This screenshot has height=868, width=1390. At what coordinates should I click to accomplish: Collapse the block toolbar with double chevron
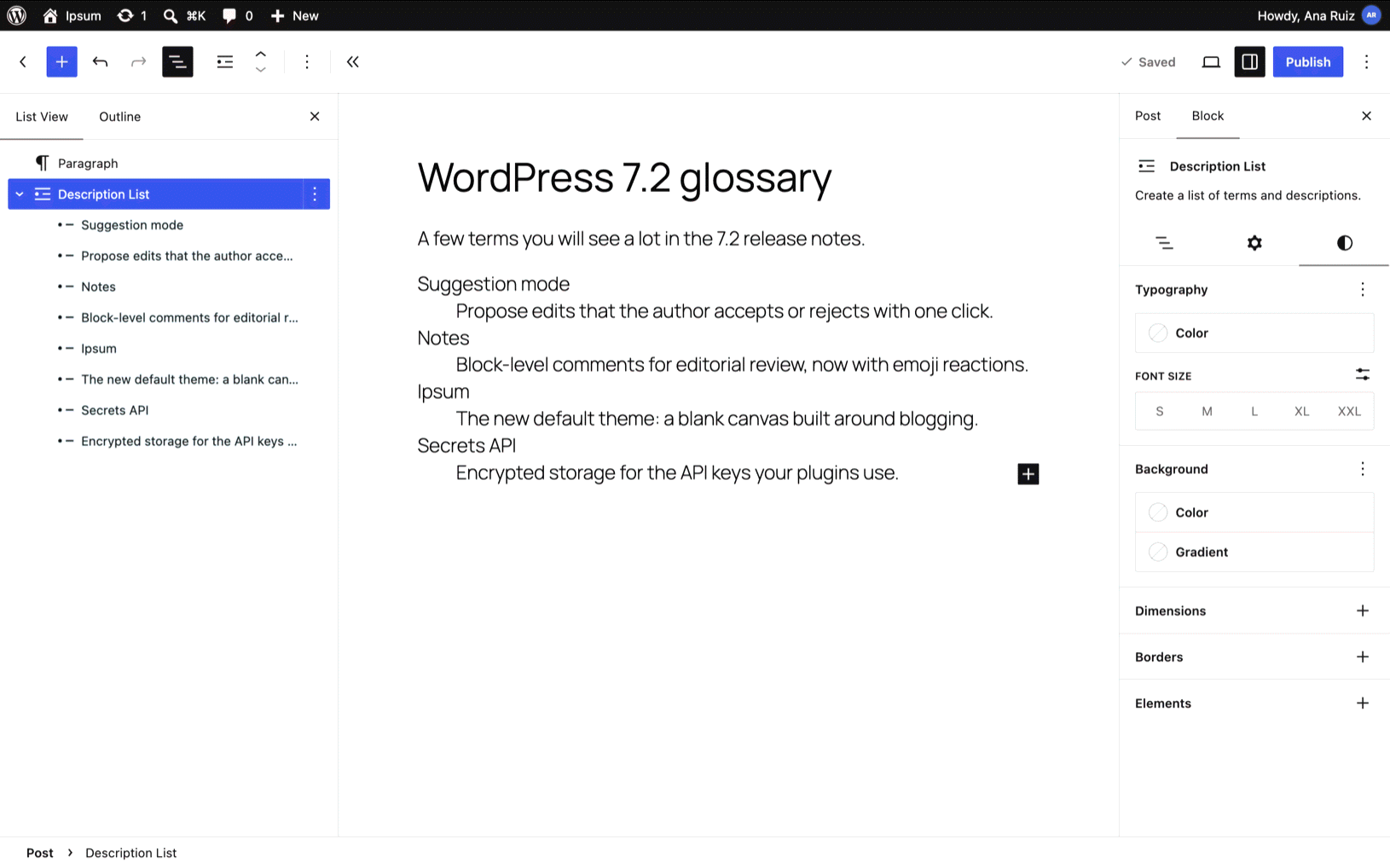tap(352, 61)
